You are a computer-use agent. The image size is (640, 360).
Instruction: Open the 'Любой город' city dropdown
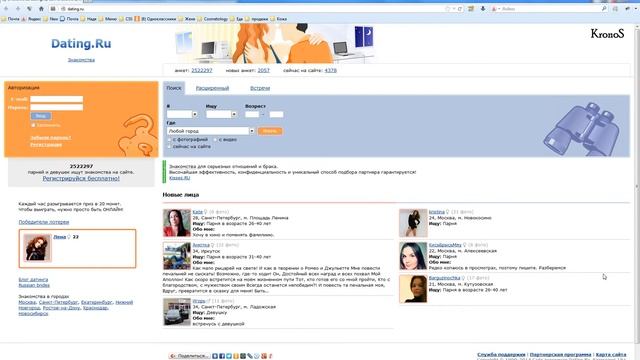(x=211, y=131)
